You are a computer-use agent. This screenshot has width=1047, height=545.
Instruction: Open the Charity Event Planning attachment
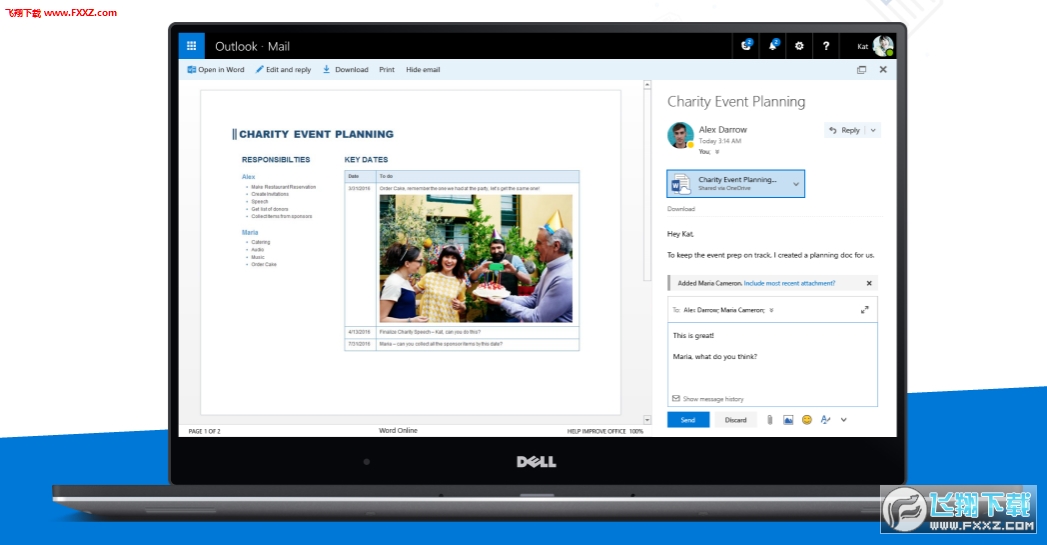(x=729, y=184)
